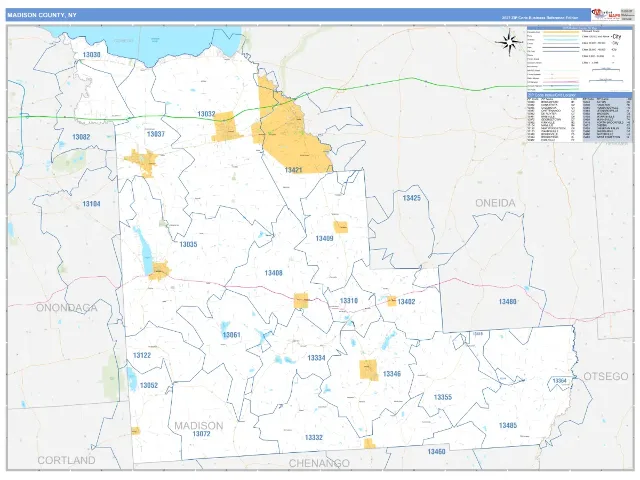This screenshot has width=640, height=480.
Task: Click the "MADISON COUNTY, NY" map title
Action: coord(42,15)
